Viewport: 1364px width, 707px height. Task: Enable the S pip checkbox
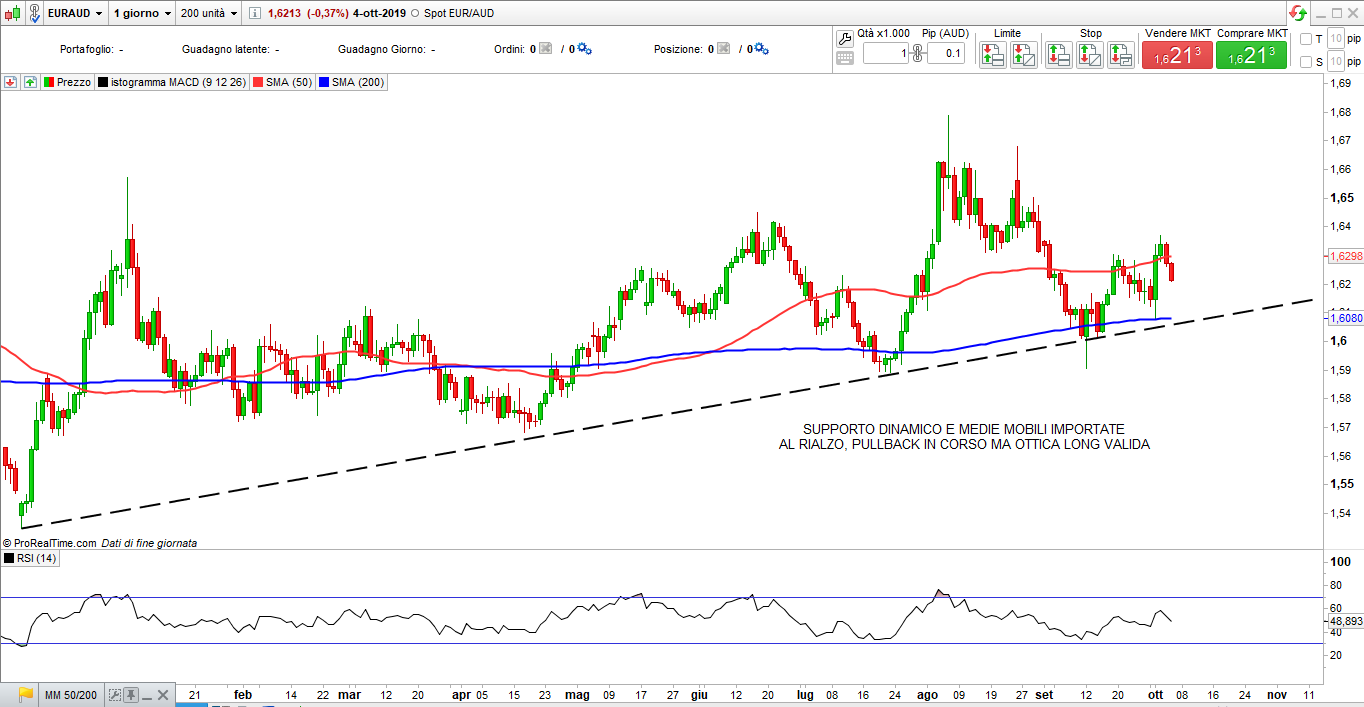1306,62
